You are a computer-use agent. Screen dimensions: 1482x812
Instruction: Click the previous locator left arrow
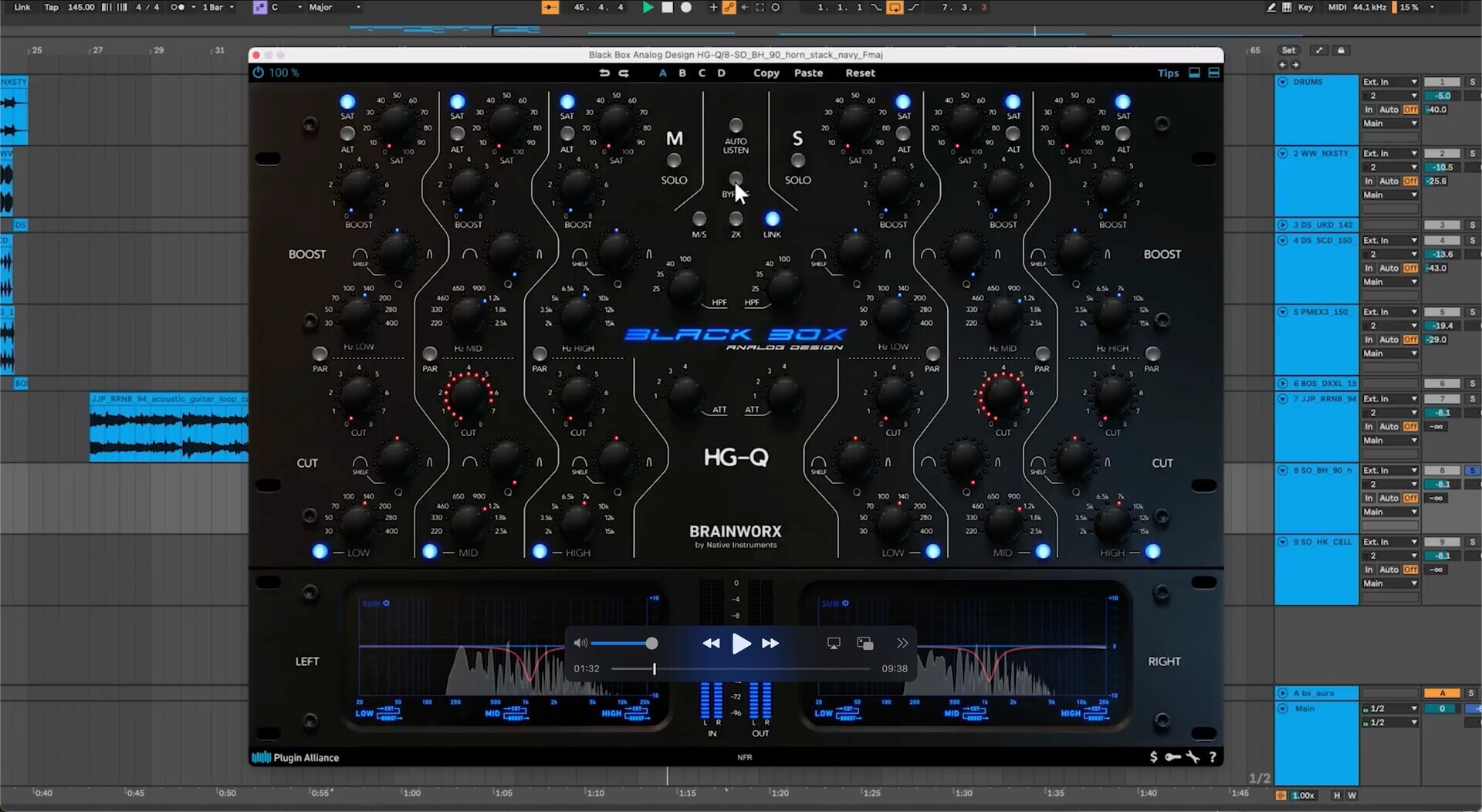point(1283,65)
